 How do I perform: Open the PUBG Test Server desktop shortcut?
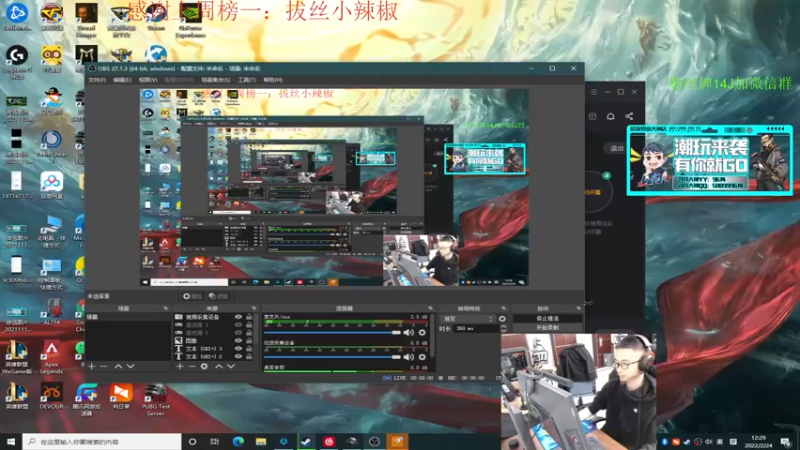(x=156, y=400)
